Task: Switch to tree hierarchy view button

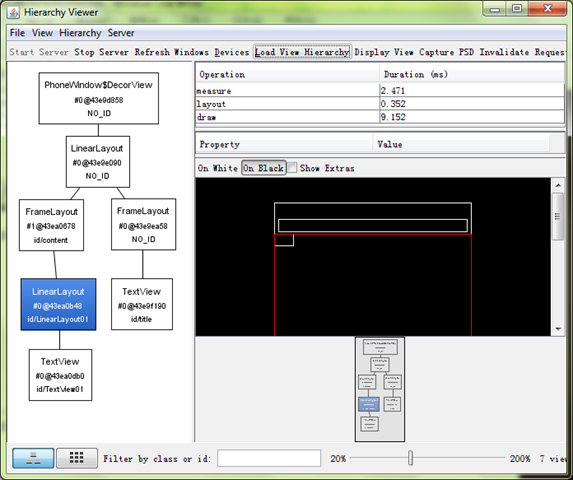Action: click(33, 458)
